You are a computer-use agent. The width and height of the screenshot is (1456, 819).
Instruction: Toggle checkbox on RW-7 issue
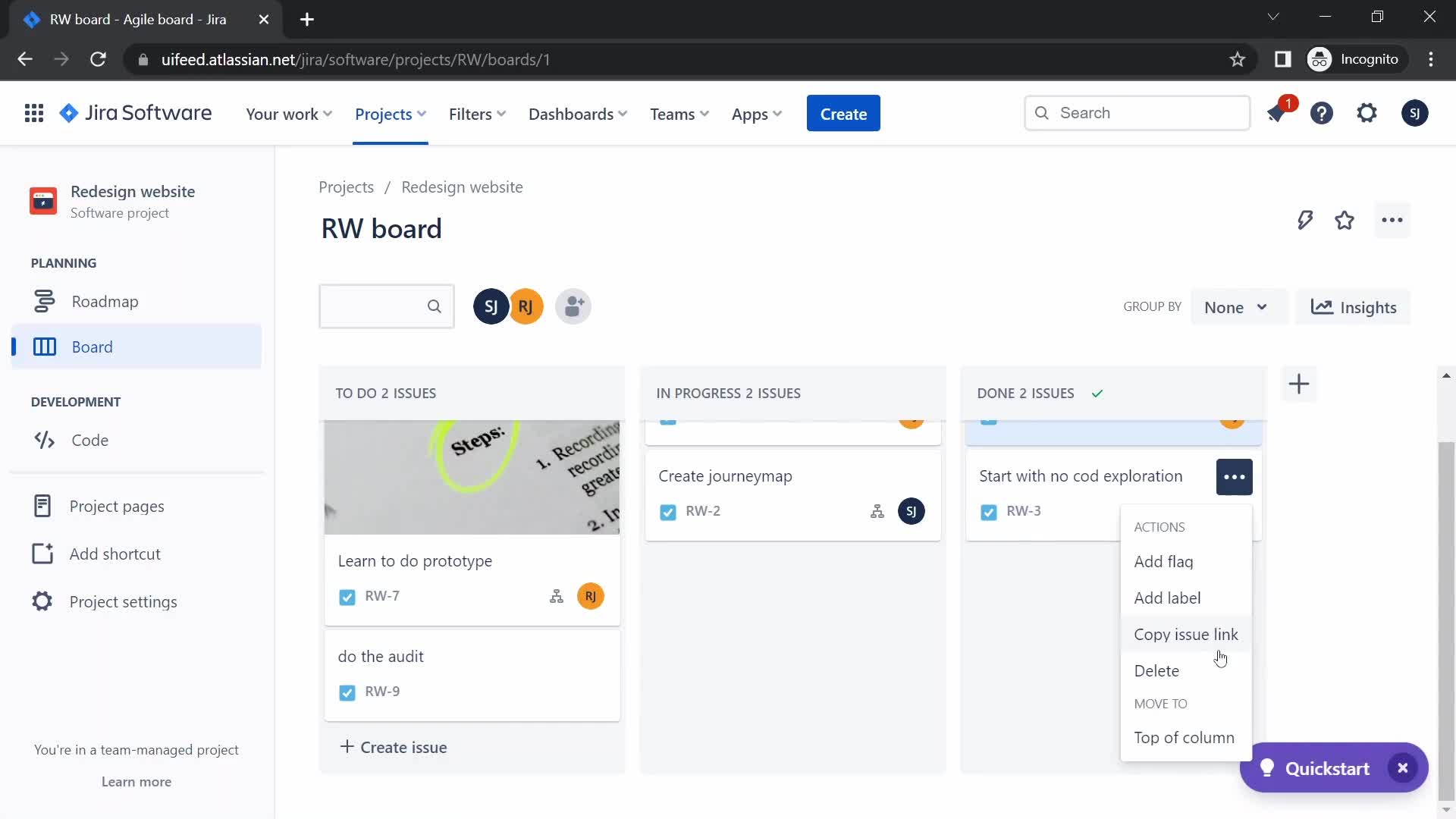[x=347, y=596]
